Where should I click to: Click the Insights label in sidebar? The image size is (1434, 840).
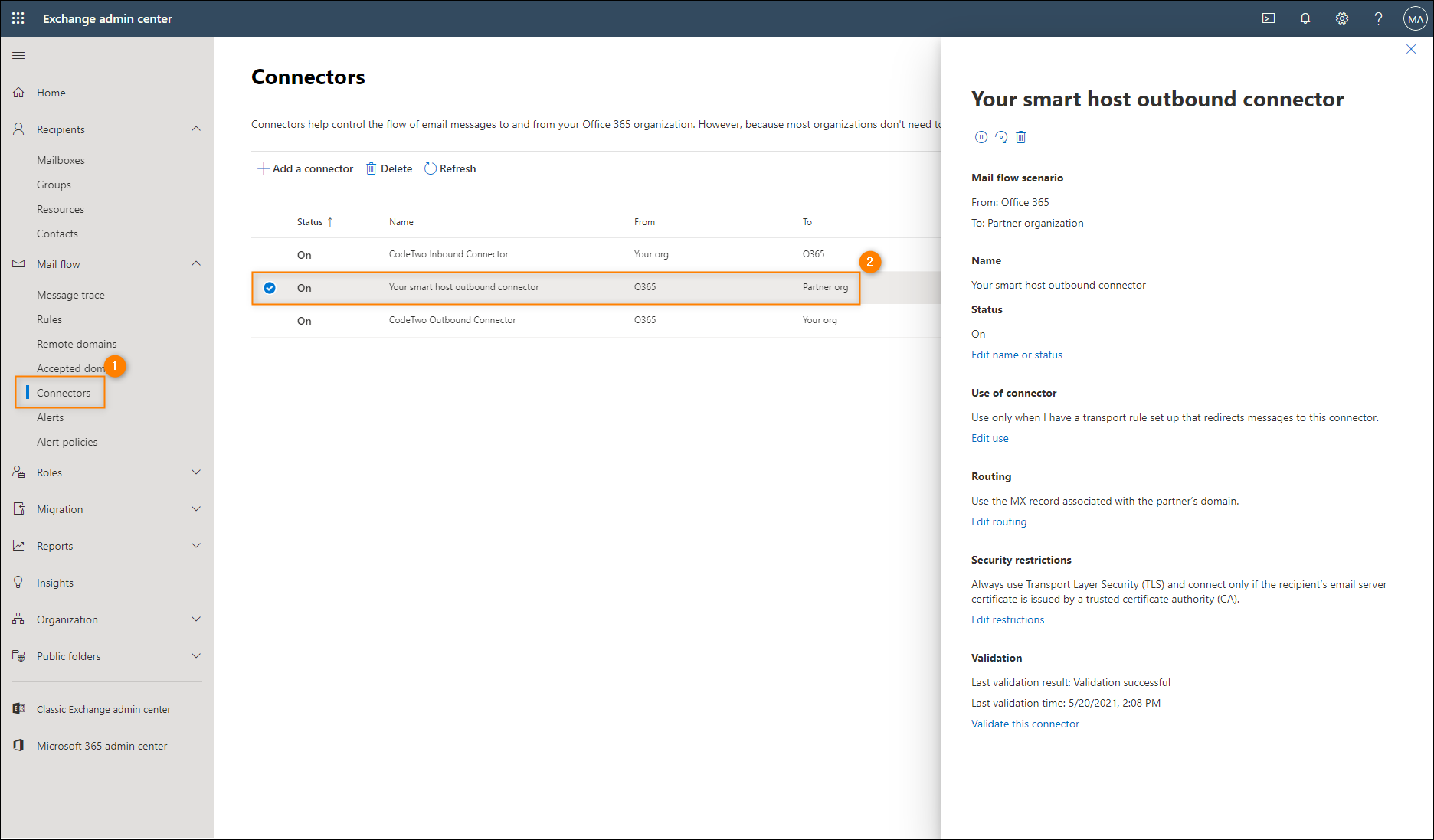(55, 583)
